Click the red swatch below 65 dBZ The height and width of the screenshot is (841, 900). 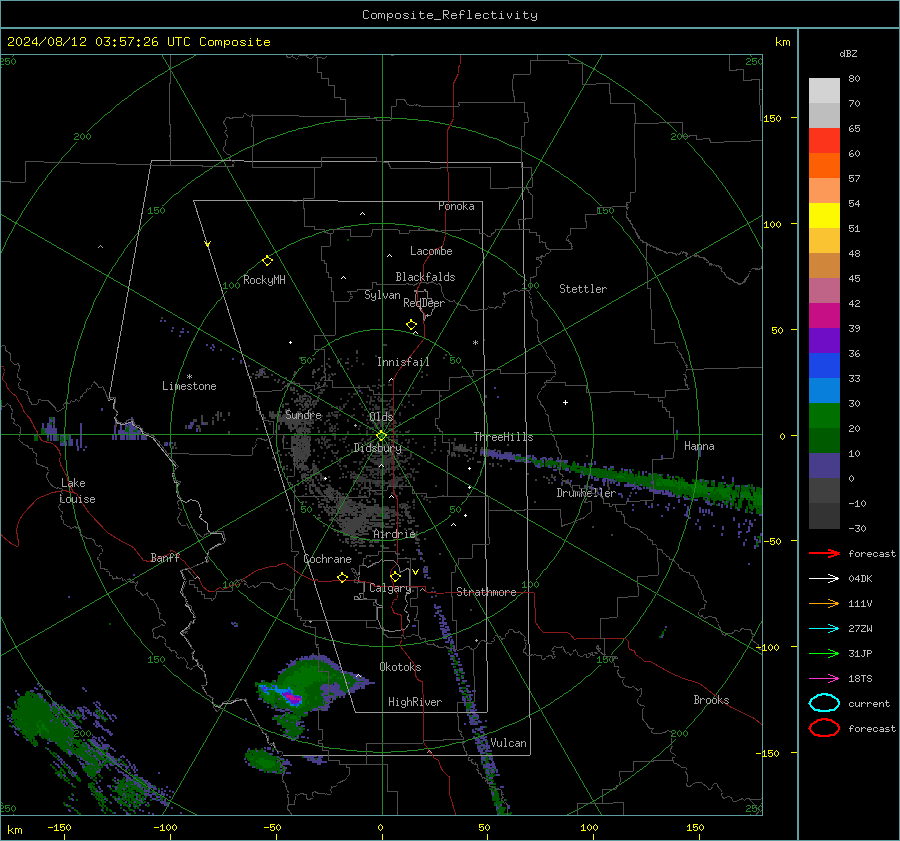[824, 141]
